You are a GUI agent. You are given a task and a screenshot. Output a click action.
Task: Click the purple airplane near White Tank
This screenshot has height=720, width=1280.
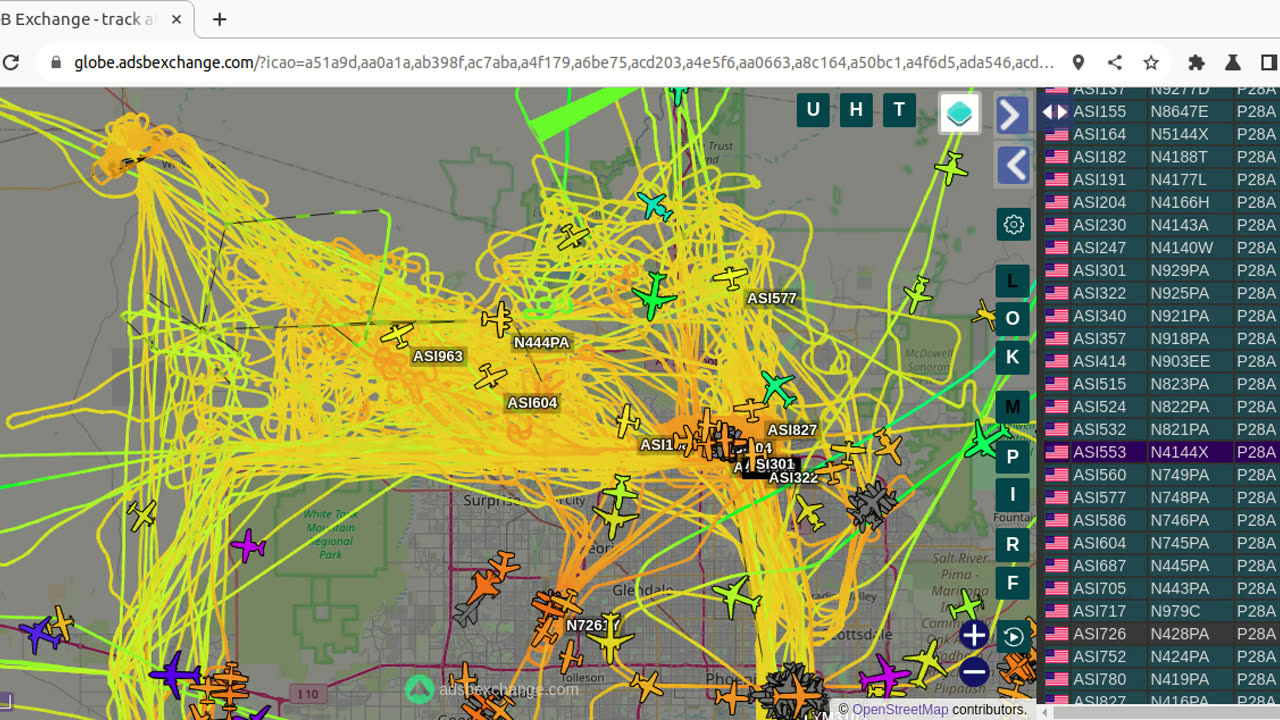[x=247, y=546]
